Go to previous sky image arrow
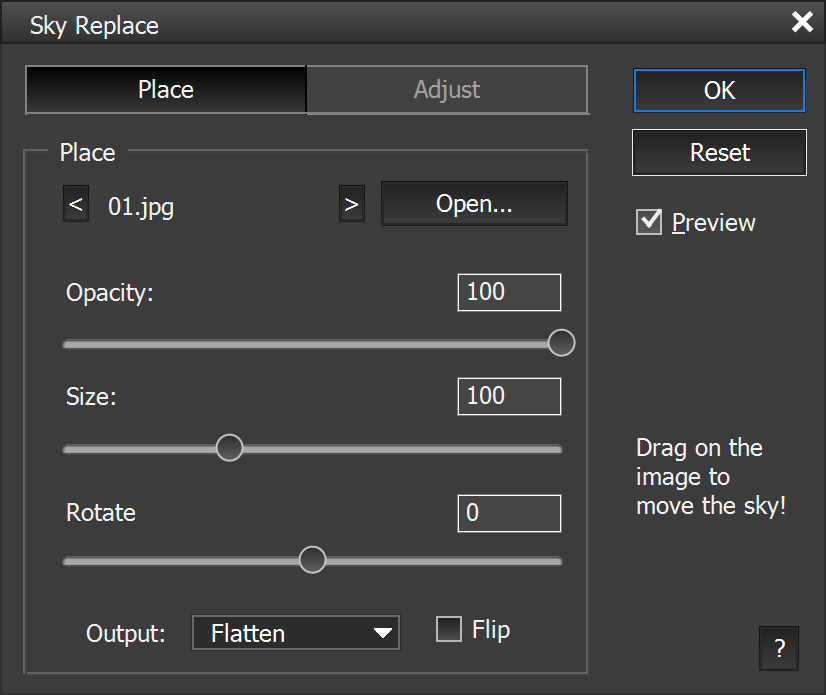This screenshot has height=695, width=826. pos(75,204)
